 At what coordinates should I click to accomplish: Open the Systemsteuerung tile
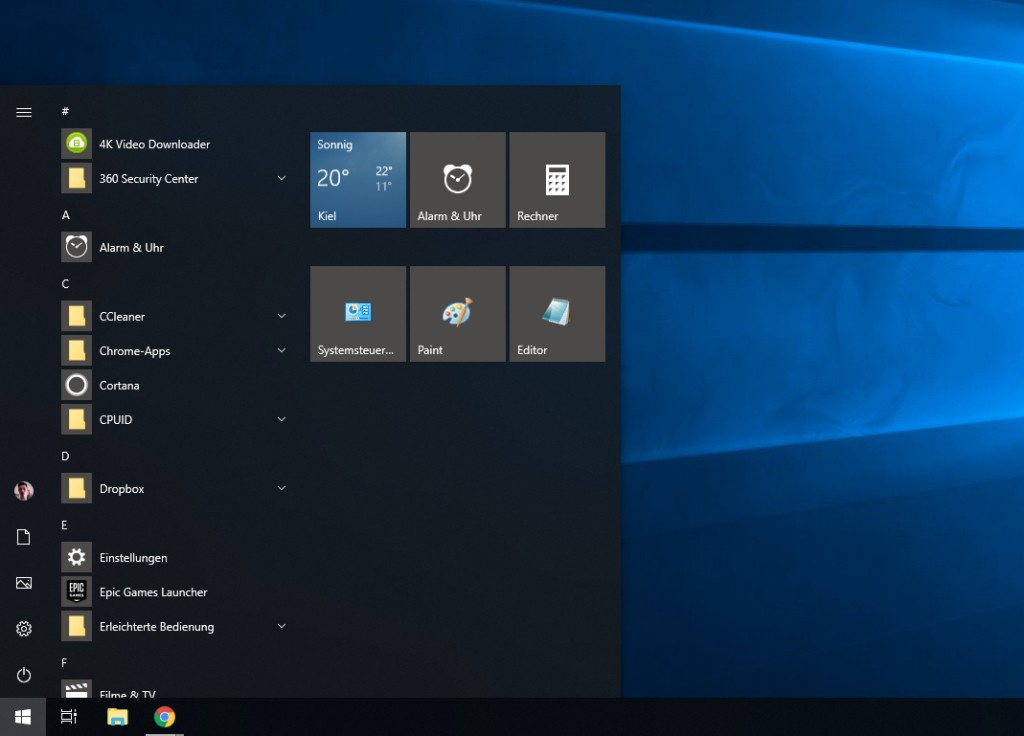tap(358, 314)
